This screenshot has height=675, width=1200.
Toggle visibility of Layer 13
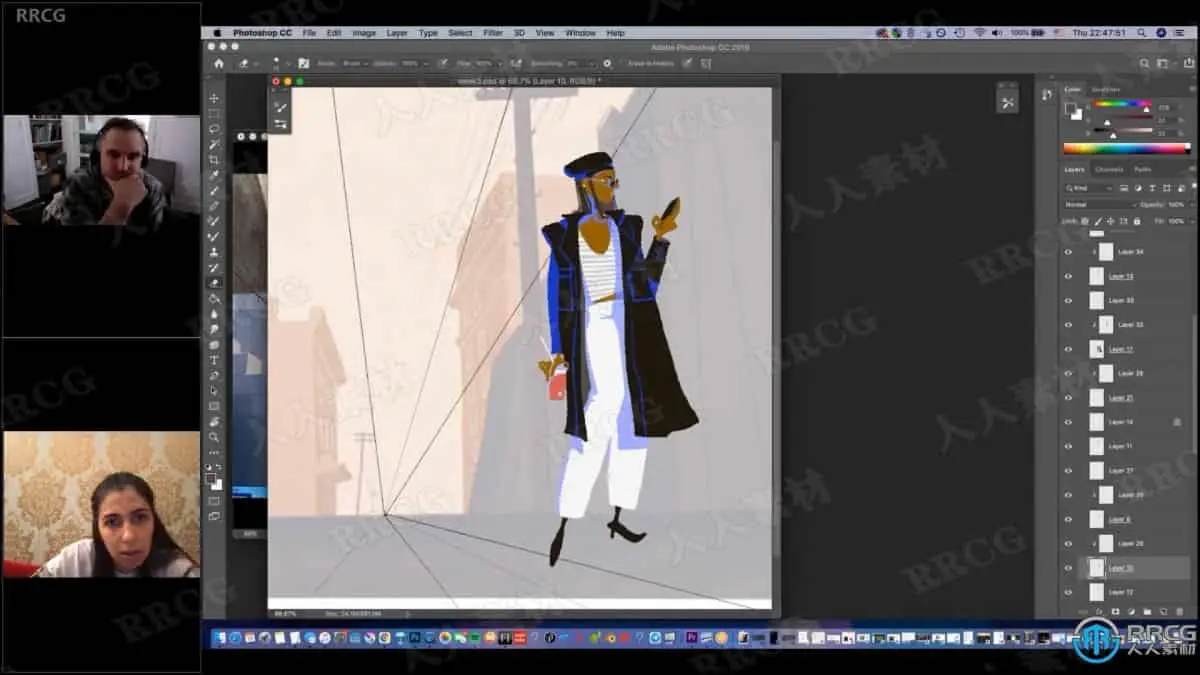[x=1068, y=276]
